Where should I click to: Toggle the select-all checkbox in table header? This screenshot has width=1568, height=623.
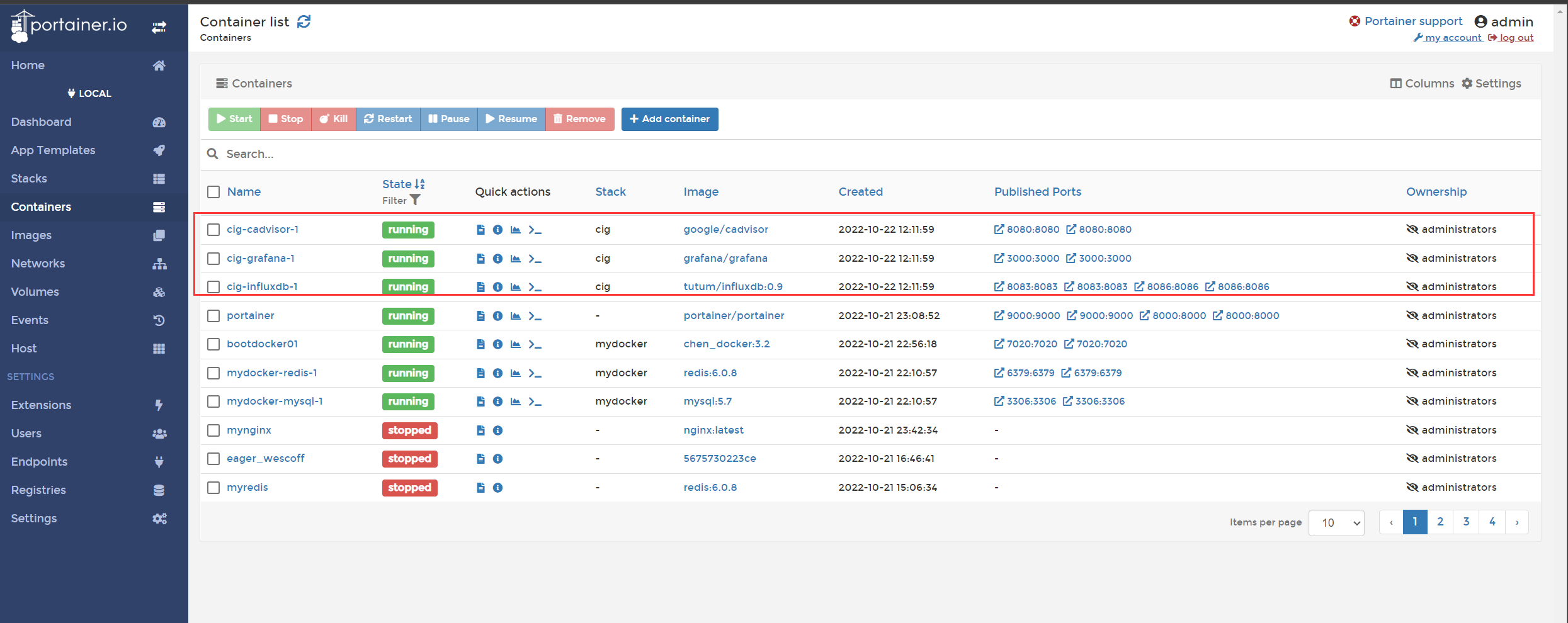click(213, 192)
